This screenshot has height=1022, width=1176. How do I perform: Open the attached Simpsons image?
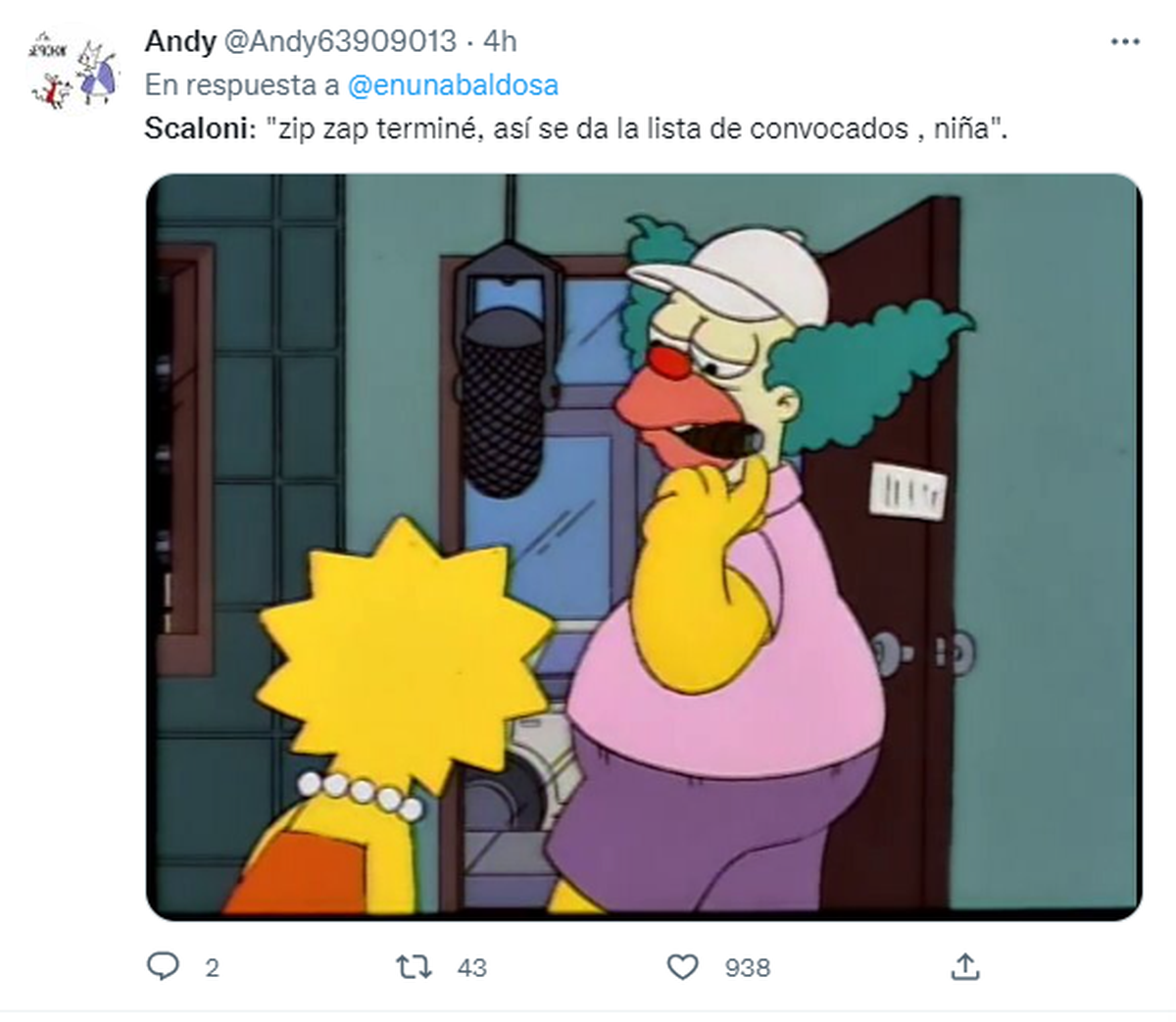pyautogui.click(x=644, y=547)
